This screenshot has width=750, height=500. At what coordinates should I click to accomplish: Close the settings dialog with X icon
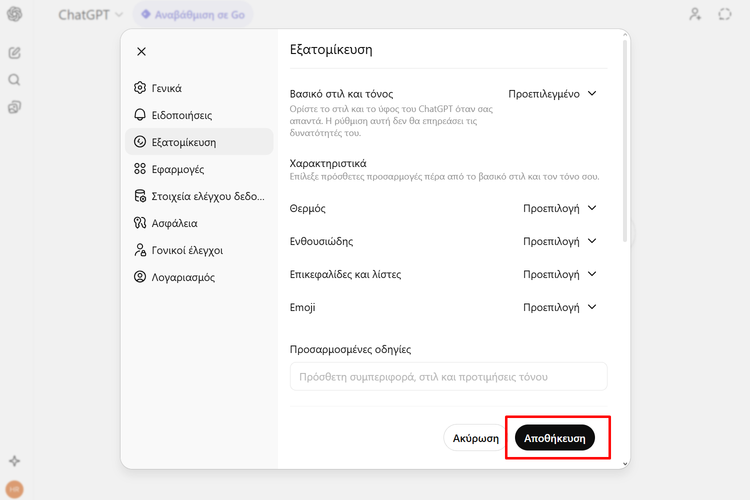(141, 52)
